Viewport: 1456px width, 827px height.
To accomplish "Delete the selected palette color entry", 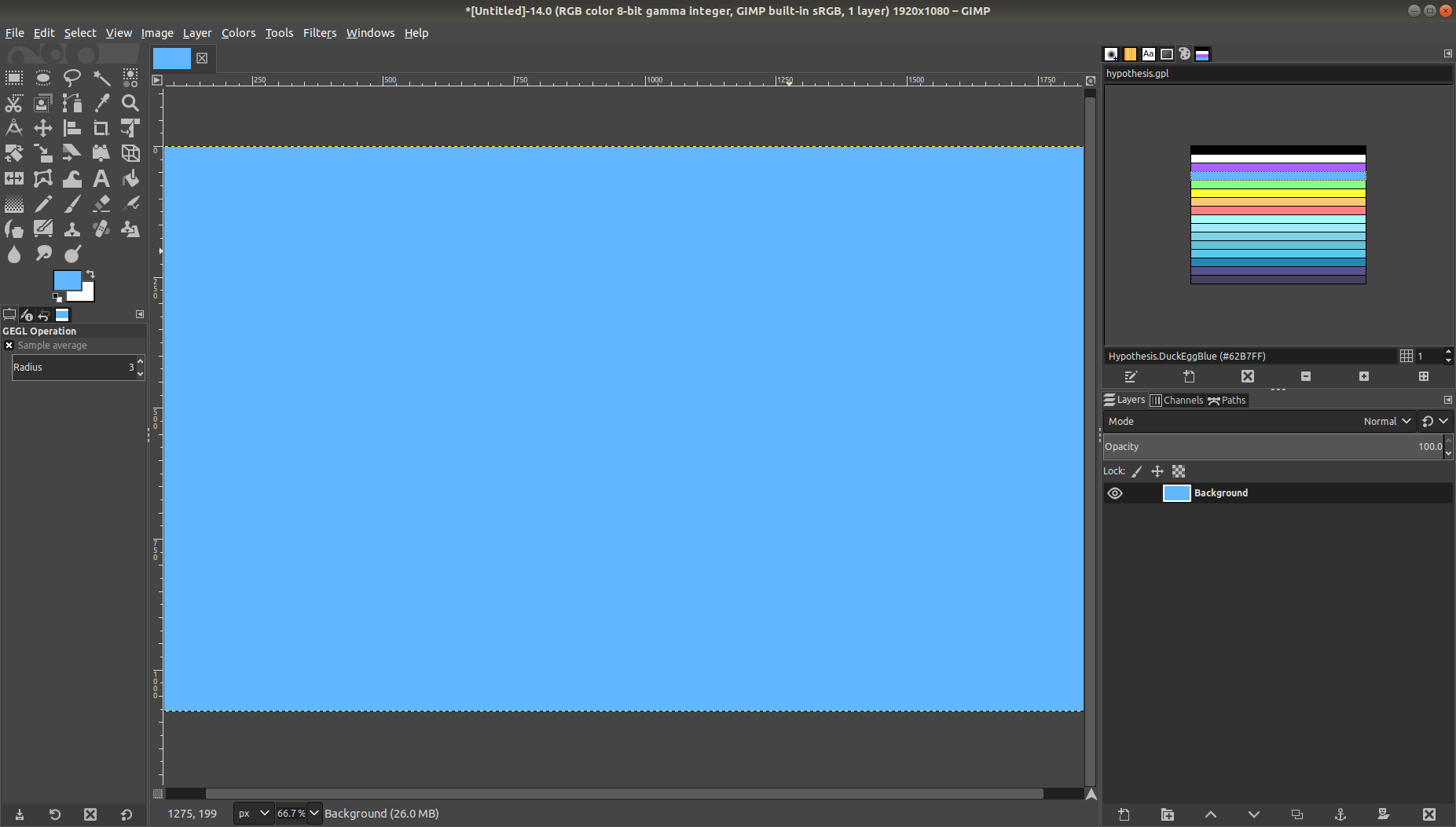I will click(x=1247, y=377).
